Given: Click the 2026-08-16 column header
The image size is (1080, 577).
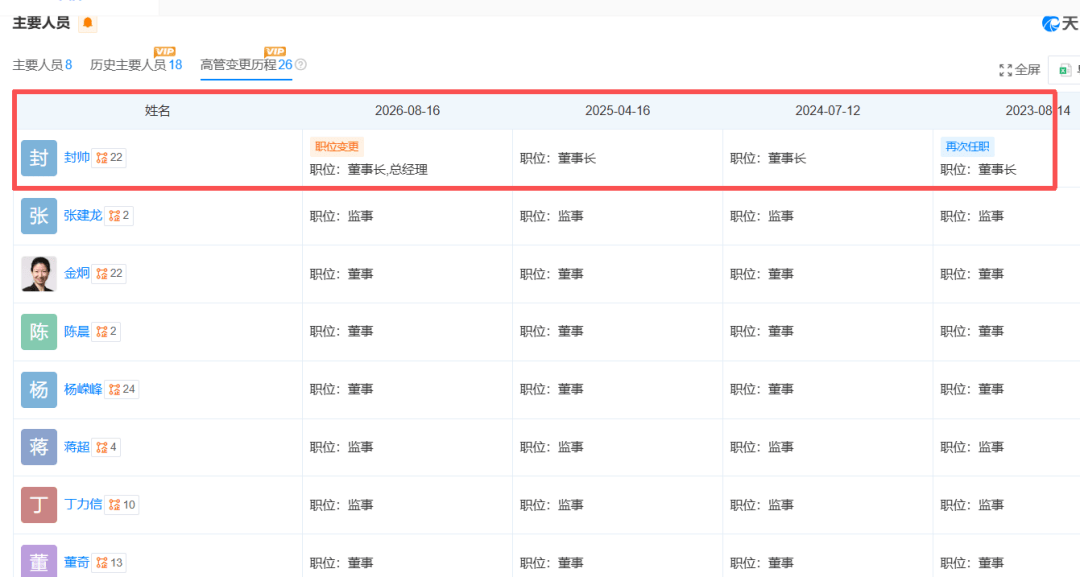Looking at the screenshot, I should click(407, 111).
